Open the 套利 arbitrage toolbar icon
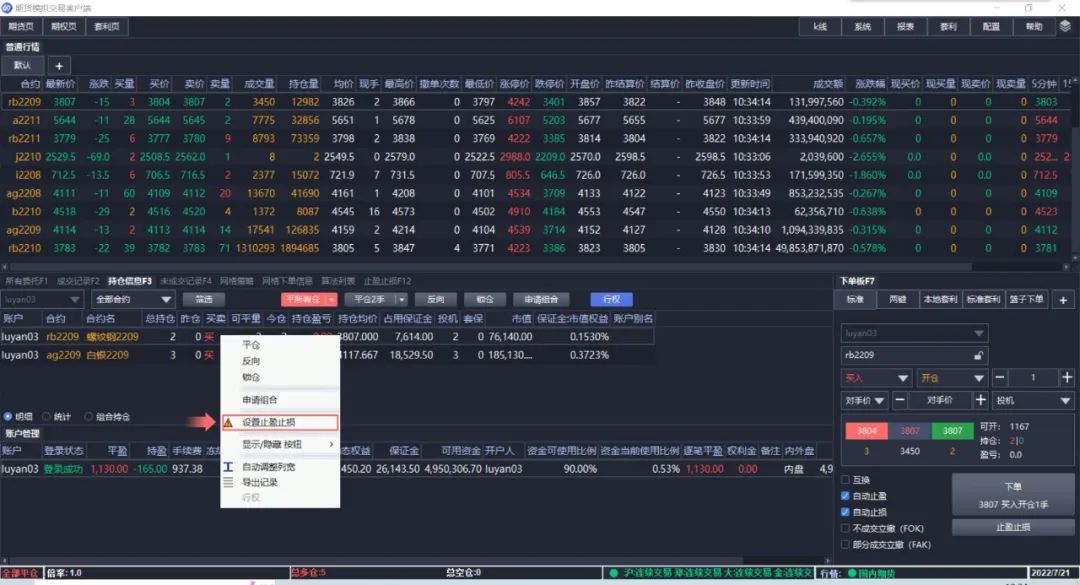 (950, 27)
